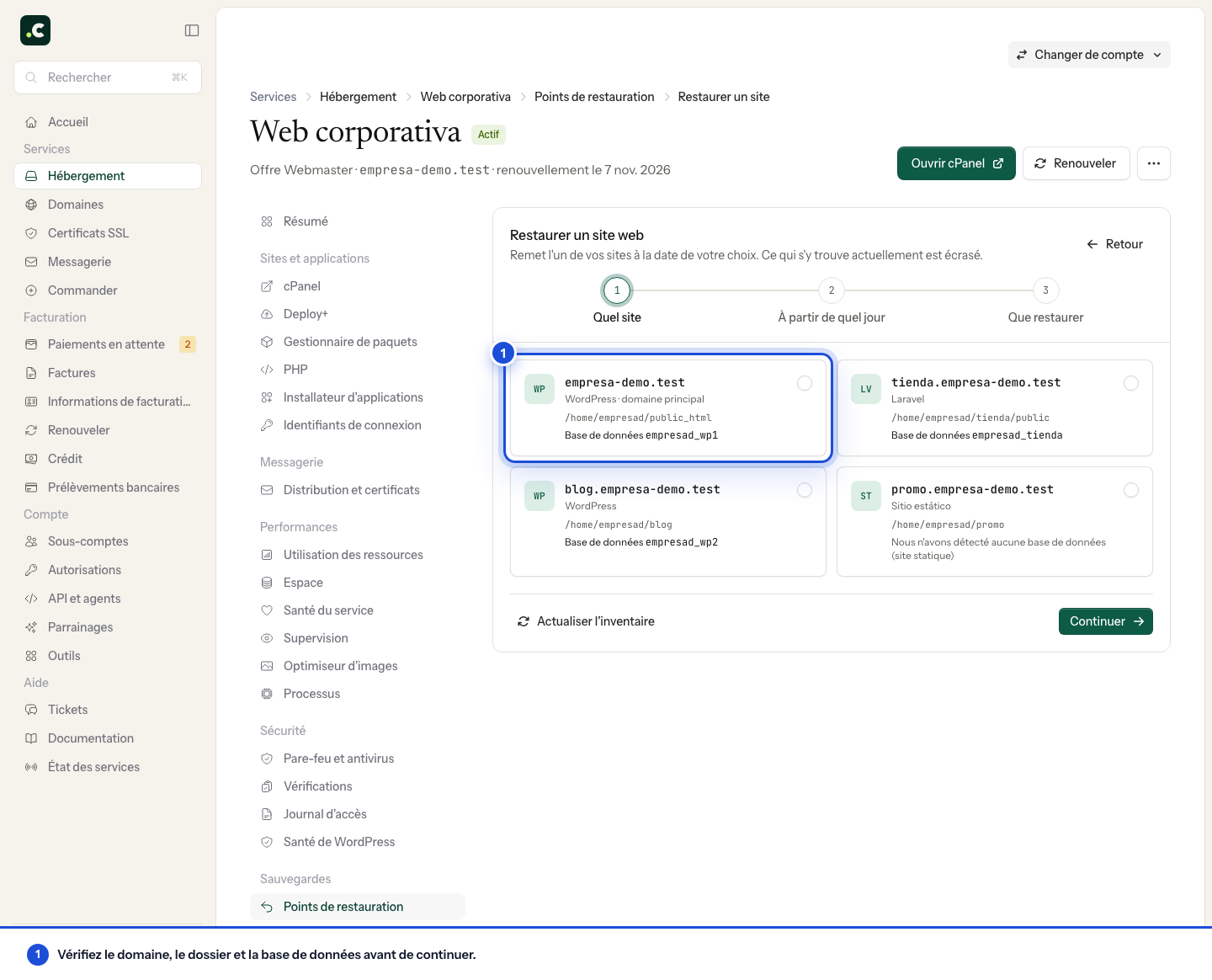Open Pare-feu et antivirus item
Viewport: 1212px width, 980px height.
pos(358,759)
